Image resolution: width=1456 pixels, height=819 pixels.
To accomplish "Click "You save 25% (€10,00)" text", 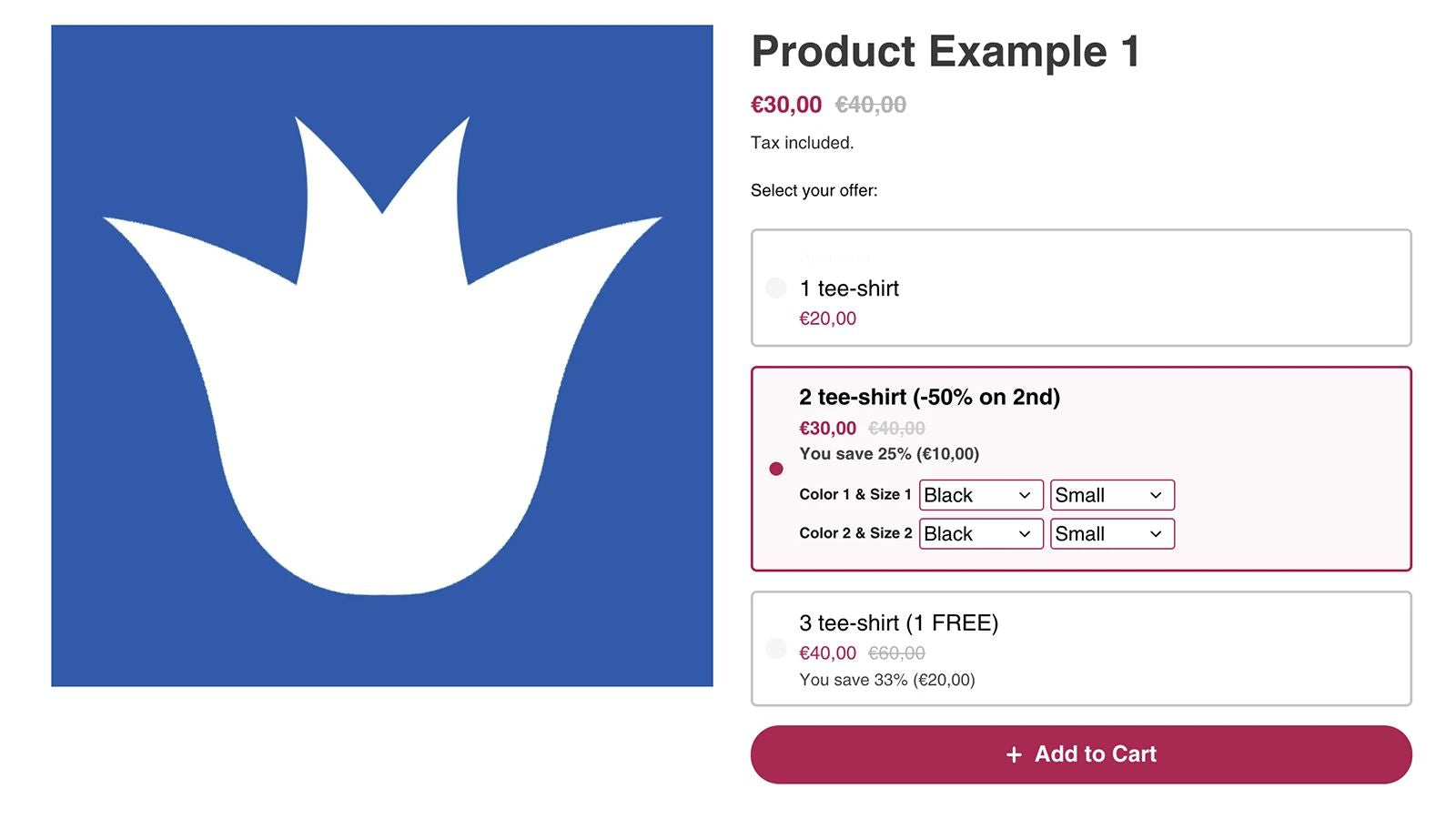I will pos(889,454).
